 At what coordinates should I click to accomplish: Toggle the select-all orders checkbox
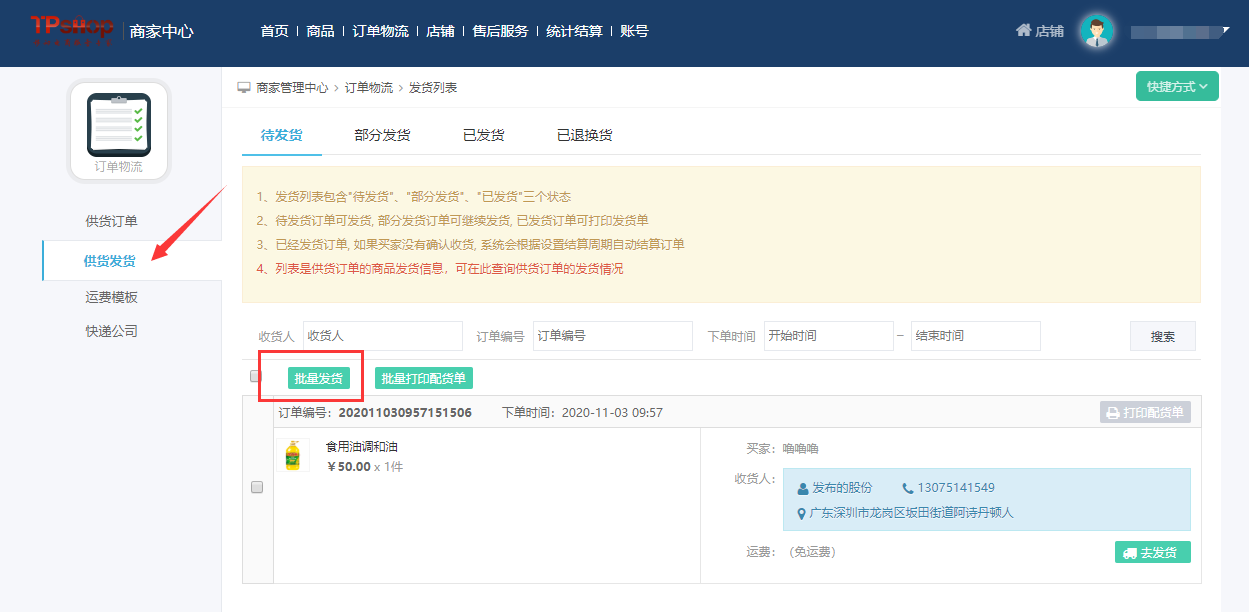tap(255, 377)
